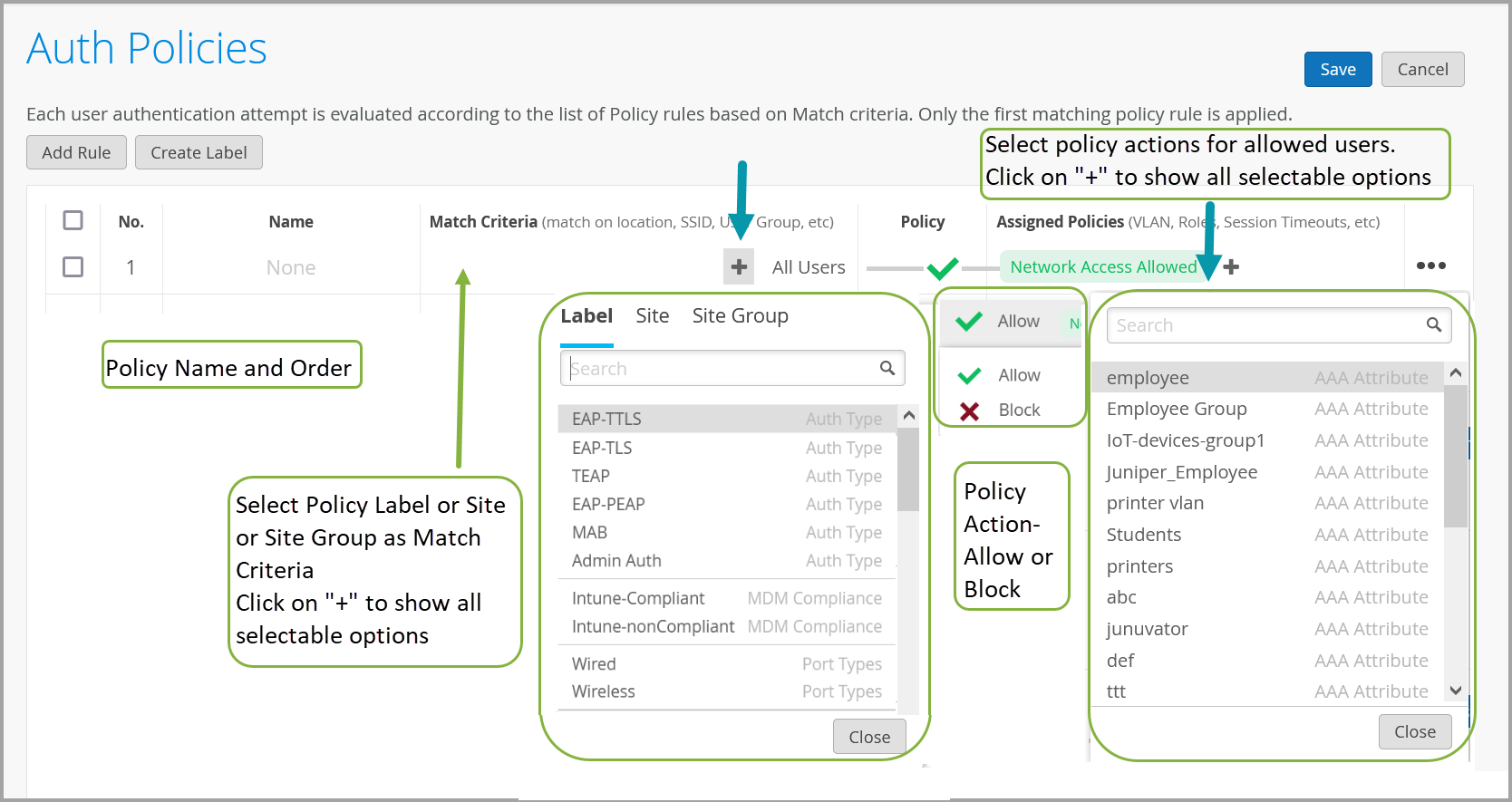Click the Create Label button
The width and height of the screenshot is (1512, 802).
click(199, 152)
